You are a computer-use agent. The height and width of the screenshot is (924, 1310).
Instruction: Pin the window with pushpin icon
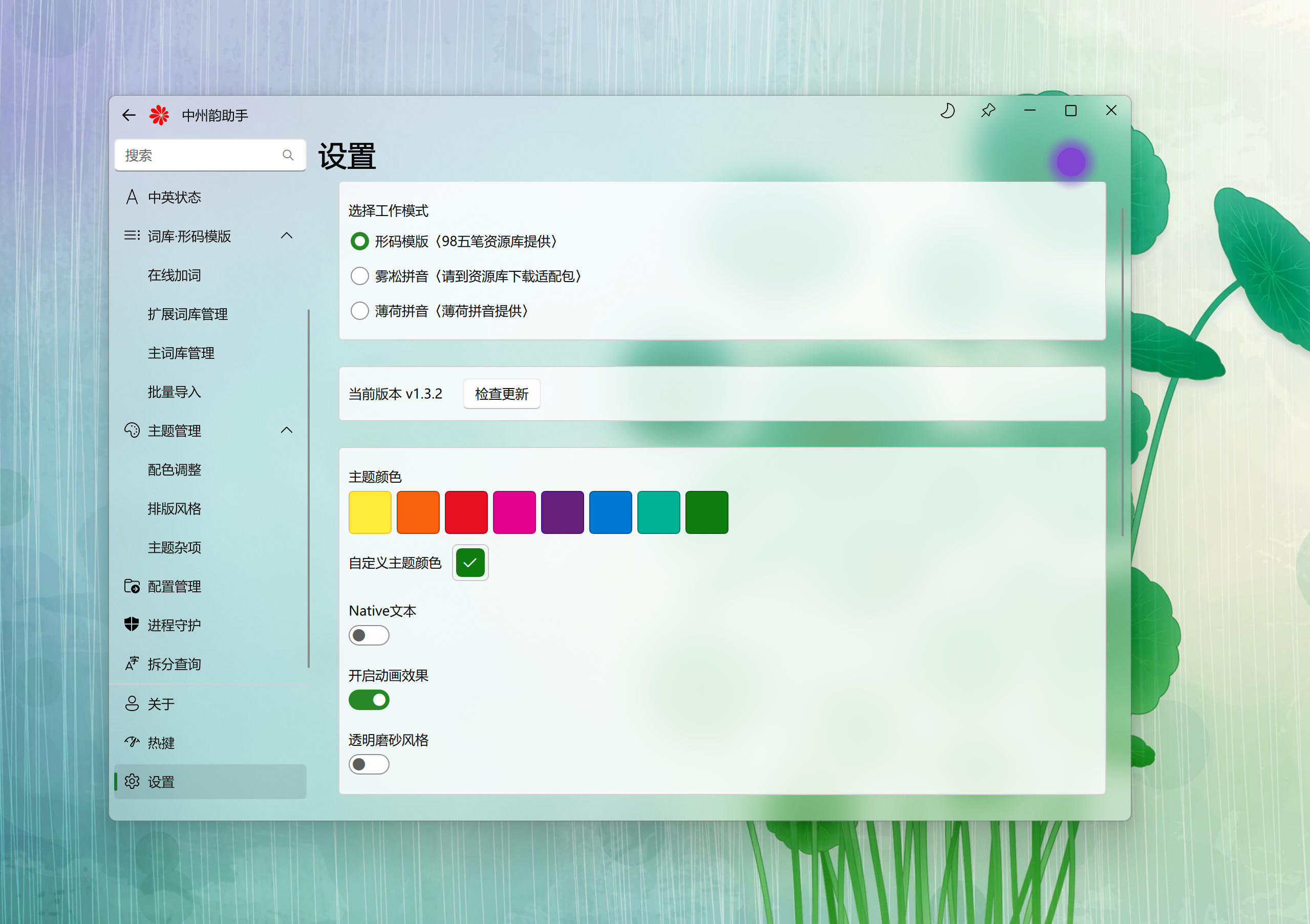pos(988,111)
